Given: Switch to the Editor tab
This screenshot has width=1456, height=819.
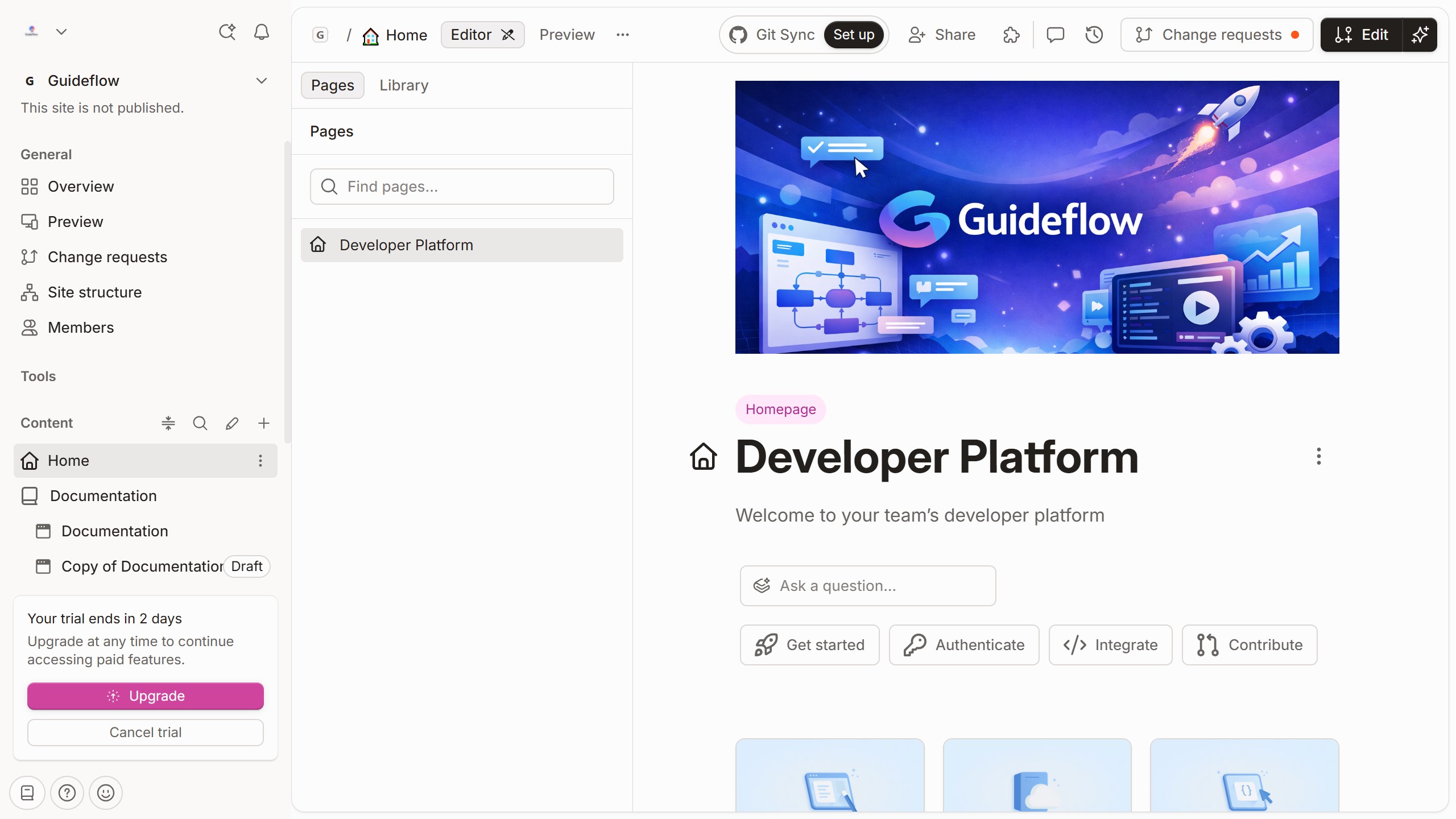Looking at the screenshot, I should [482, 35].
